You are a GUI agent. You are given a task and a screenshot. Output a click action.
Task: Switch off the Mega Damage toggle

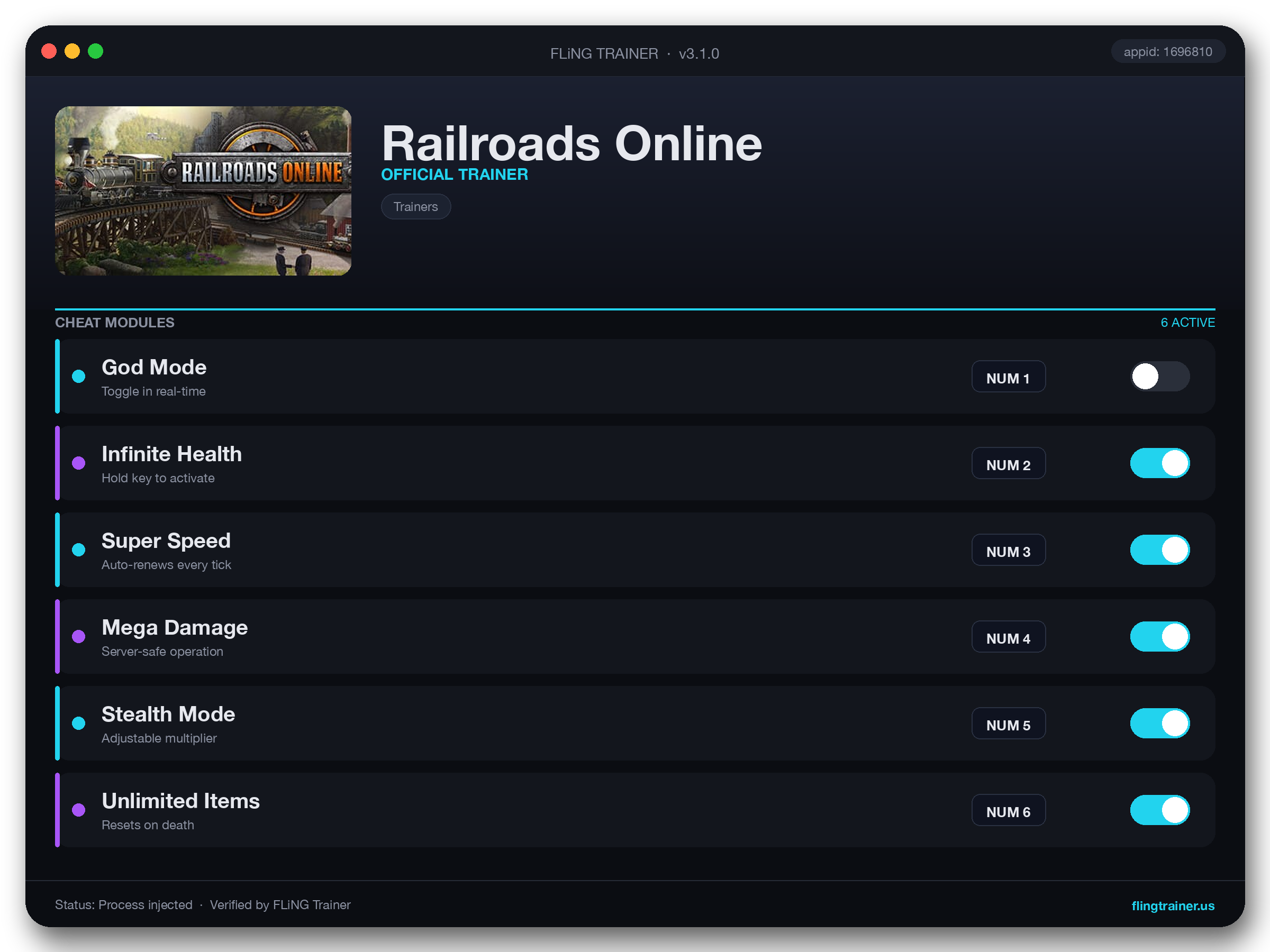click(x=1160, y=636)
